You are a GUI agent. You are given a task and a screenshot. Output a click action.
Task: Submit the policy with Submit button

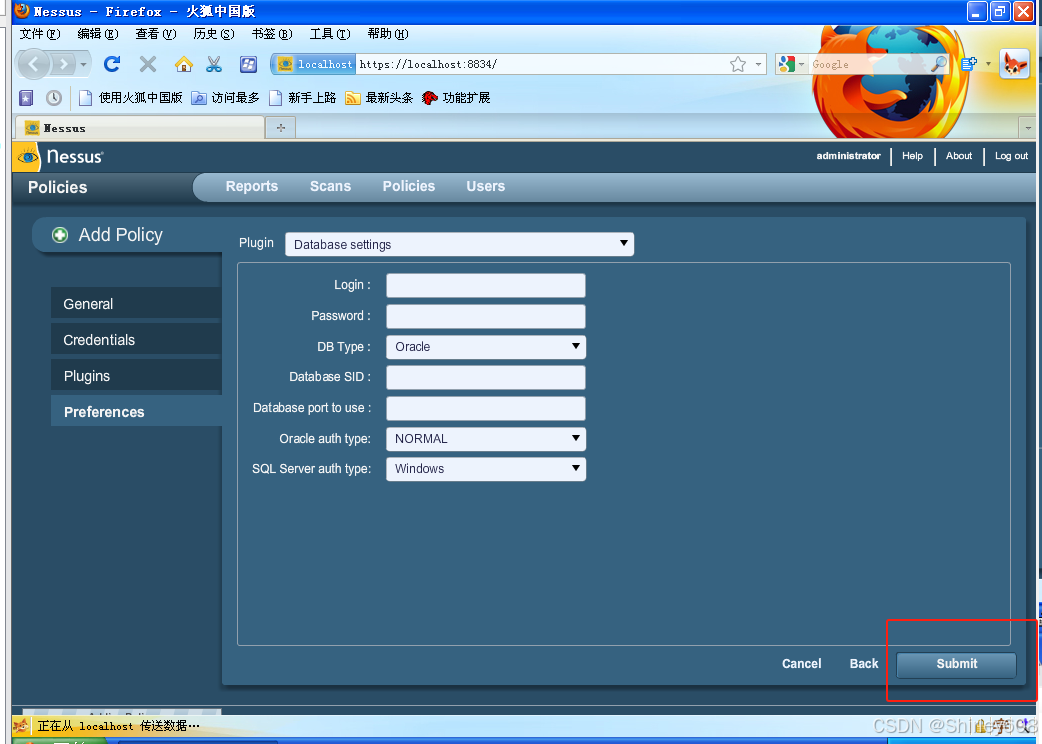click(956, 664)
